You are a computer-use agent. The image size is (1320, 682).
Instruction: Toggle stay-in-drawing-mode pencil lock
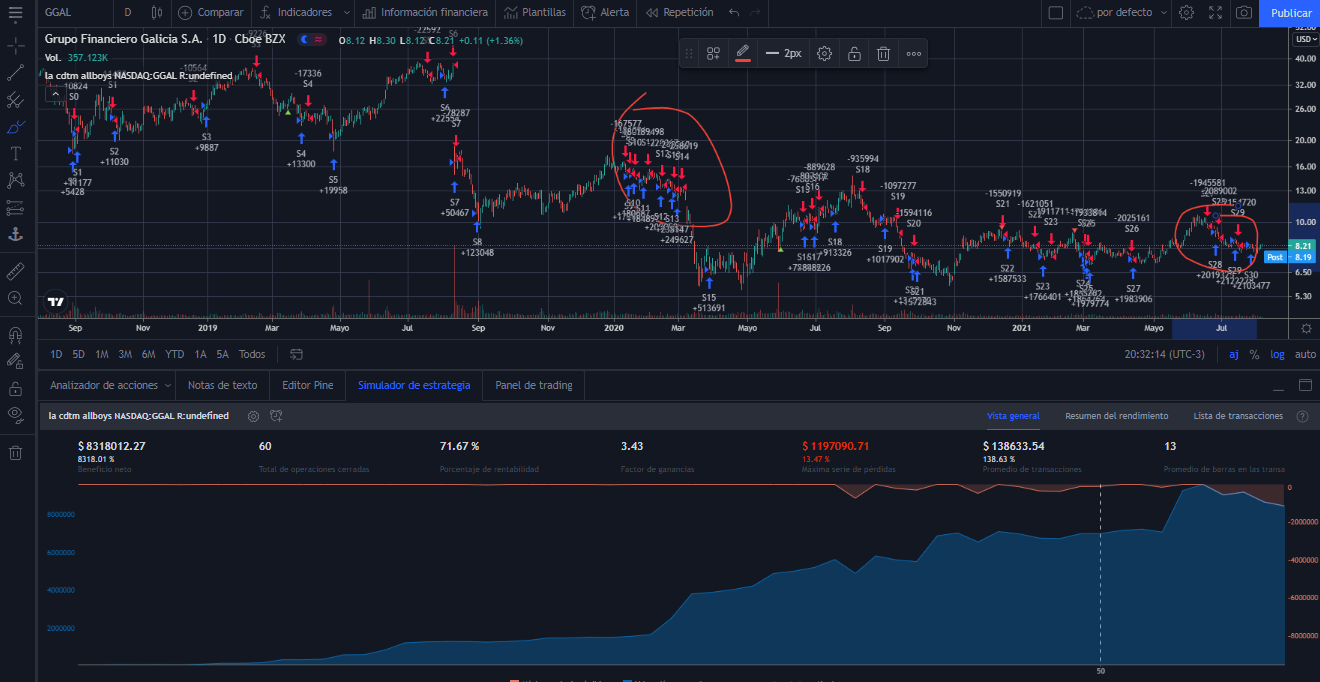(x=16, y=361)
